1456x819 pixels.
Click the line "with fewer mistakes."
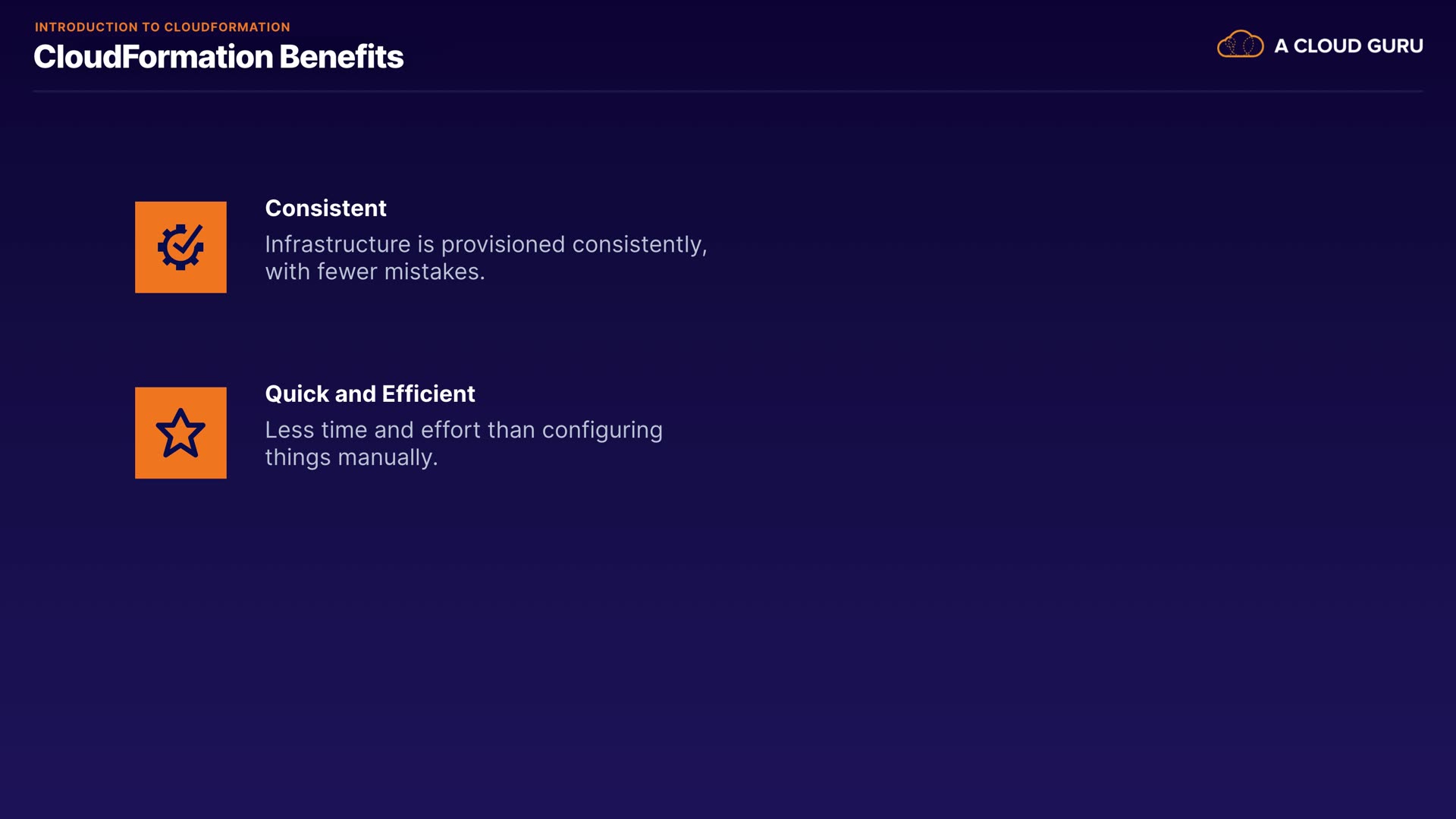click(x=375, y=272)
